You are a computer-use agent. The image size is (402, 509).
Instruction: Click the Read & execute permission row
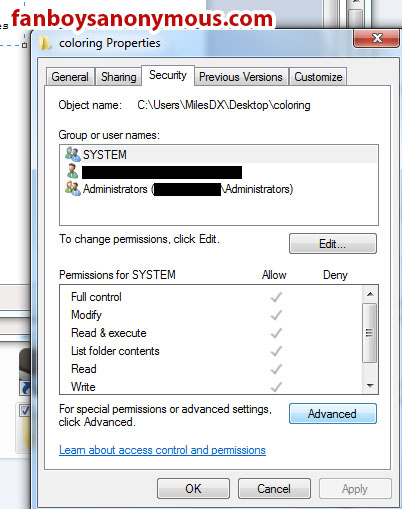coord(211,333)
